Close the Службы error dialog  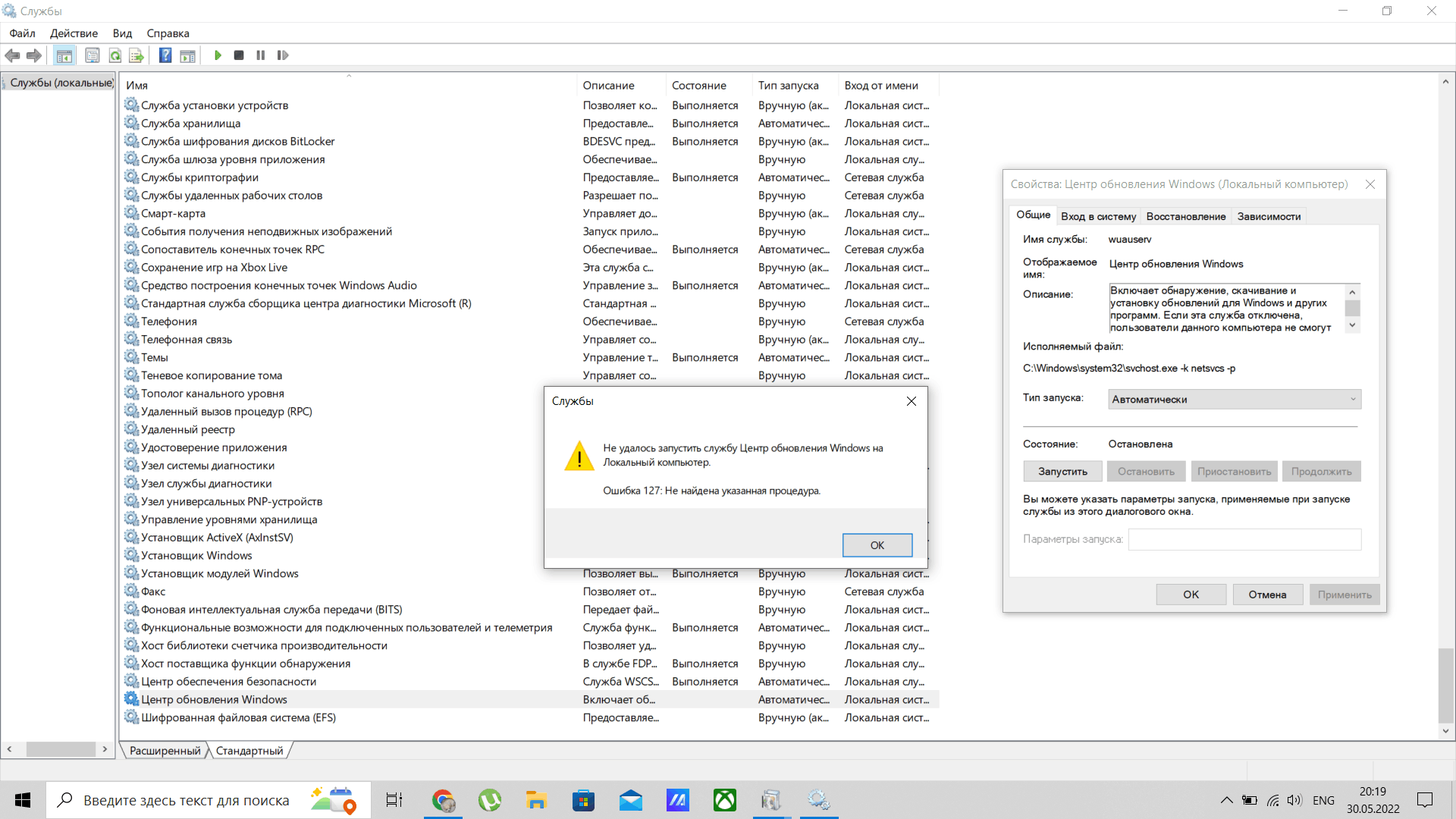coord(912,401)
